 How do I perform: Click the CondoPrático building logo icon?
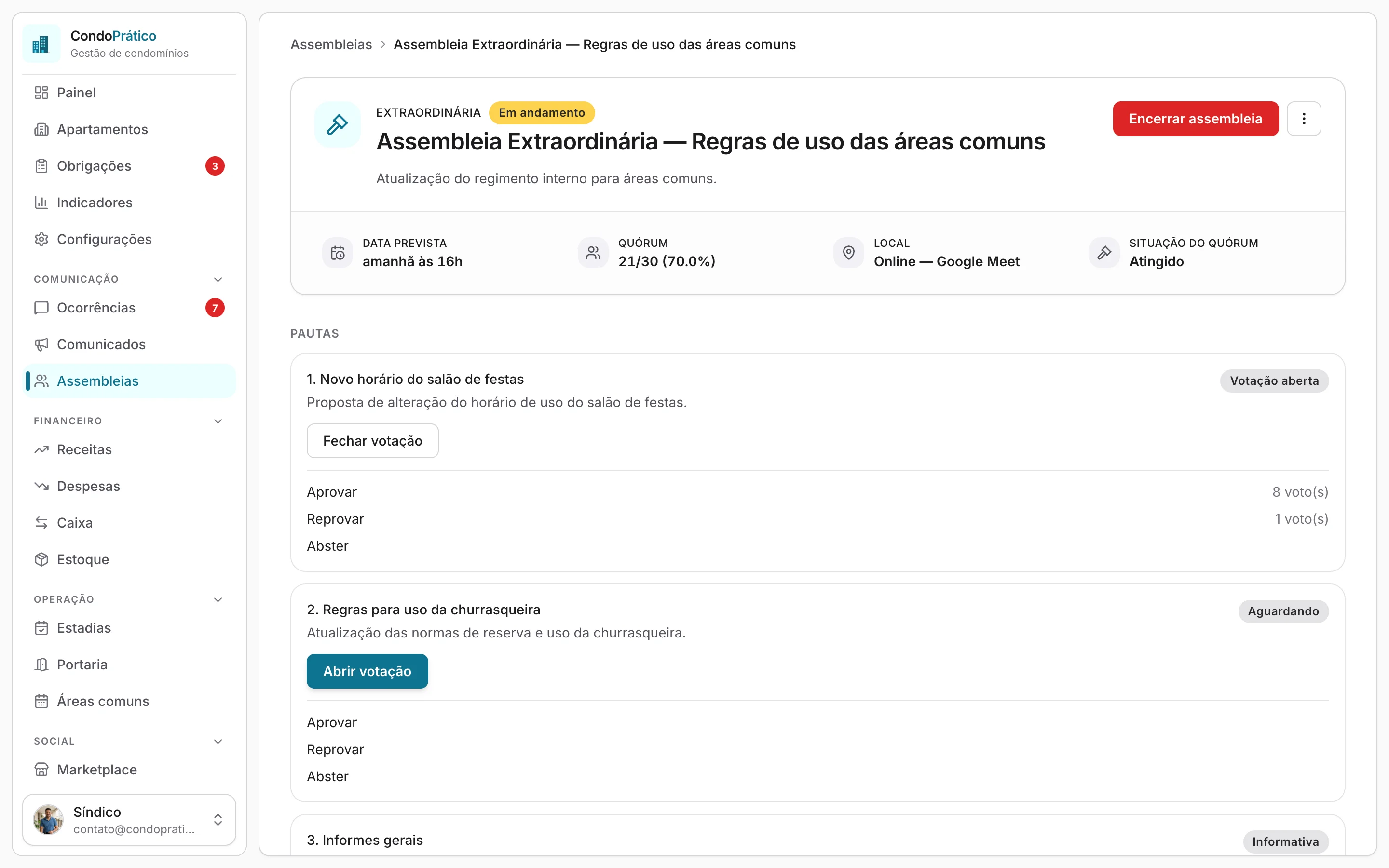tap(41, 43)
